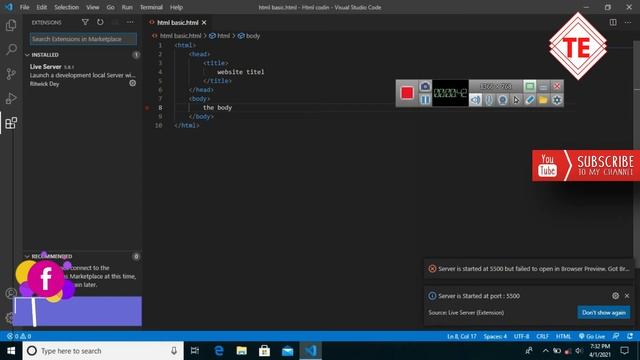Select the html basic.html editor tab
The image size is (640, 360).
178,22
